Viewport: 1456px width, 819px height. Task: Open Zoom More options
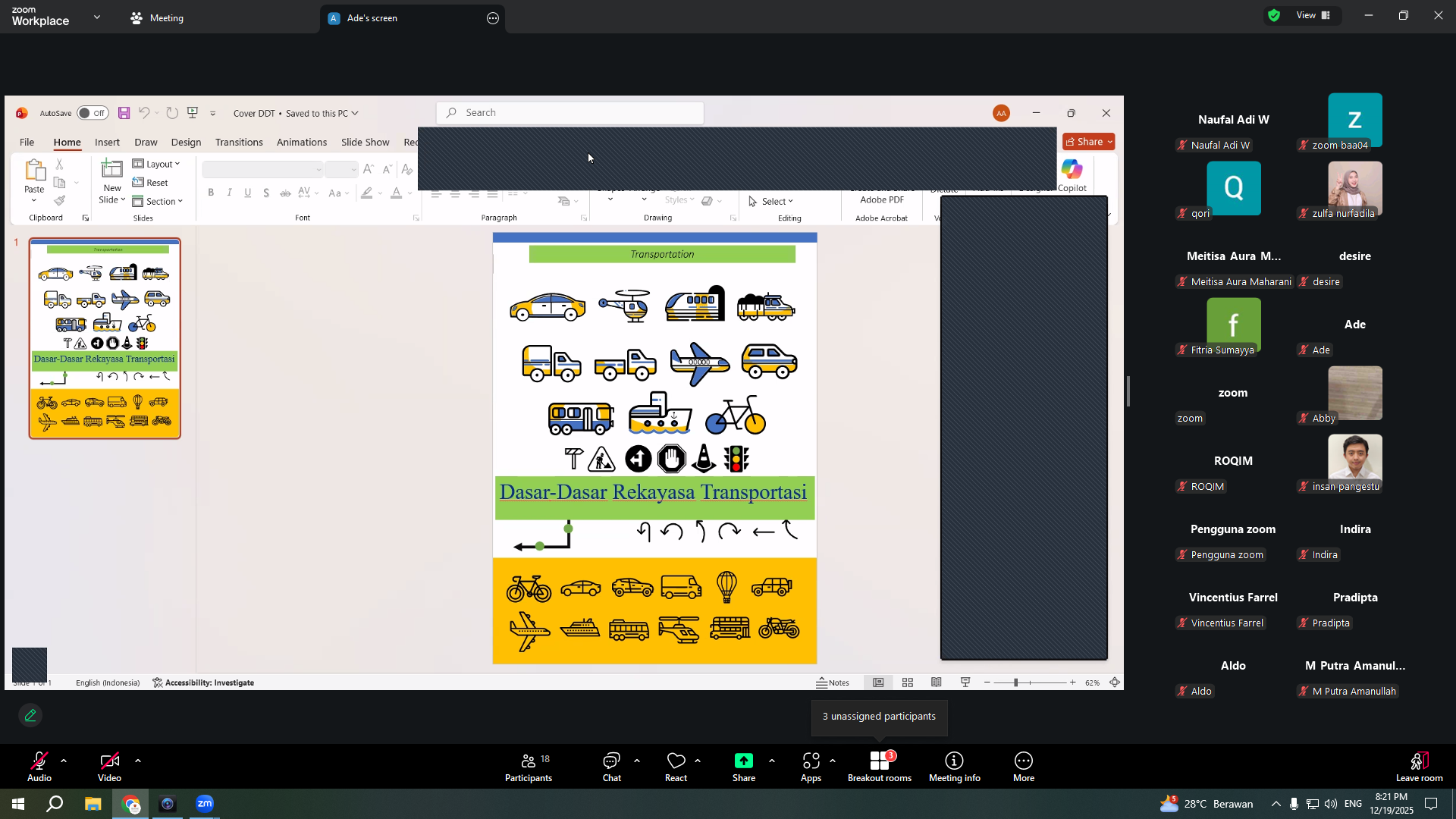(1024, 767)
